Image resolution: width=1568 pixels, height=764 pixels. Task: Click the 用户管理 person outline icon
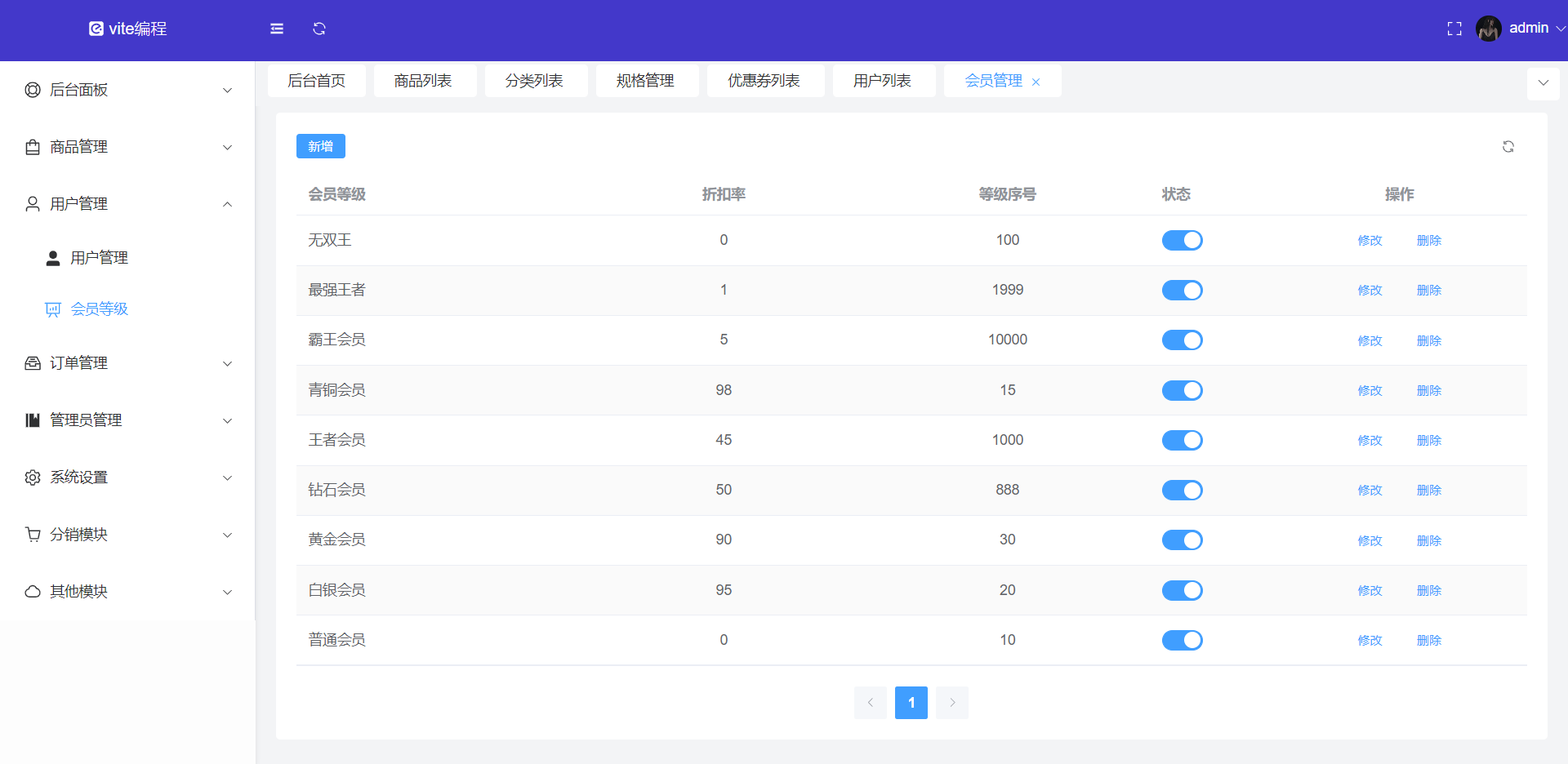click(33, 204)
